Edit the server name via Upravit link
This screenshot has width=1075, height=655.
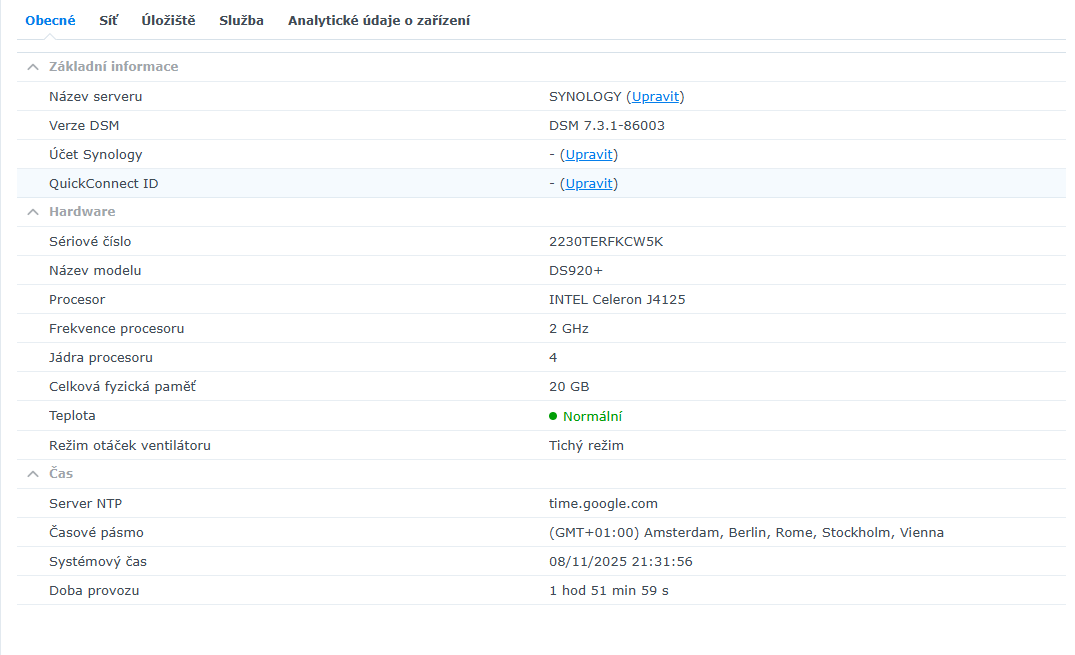tap(655, 96)
